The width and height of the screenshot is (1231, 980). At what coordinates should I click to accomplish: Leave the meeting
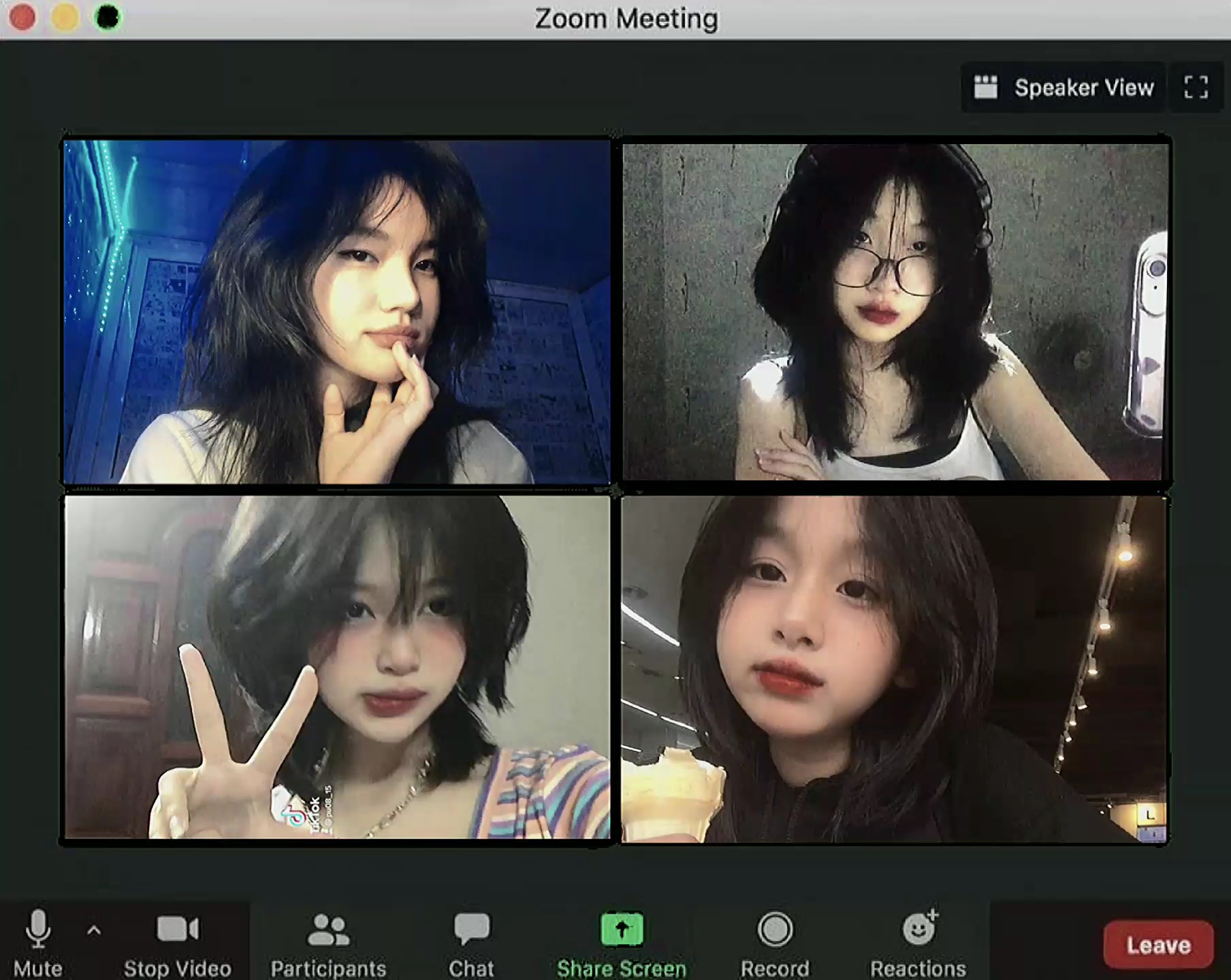pyautogui.click(x=1157, y=945)
